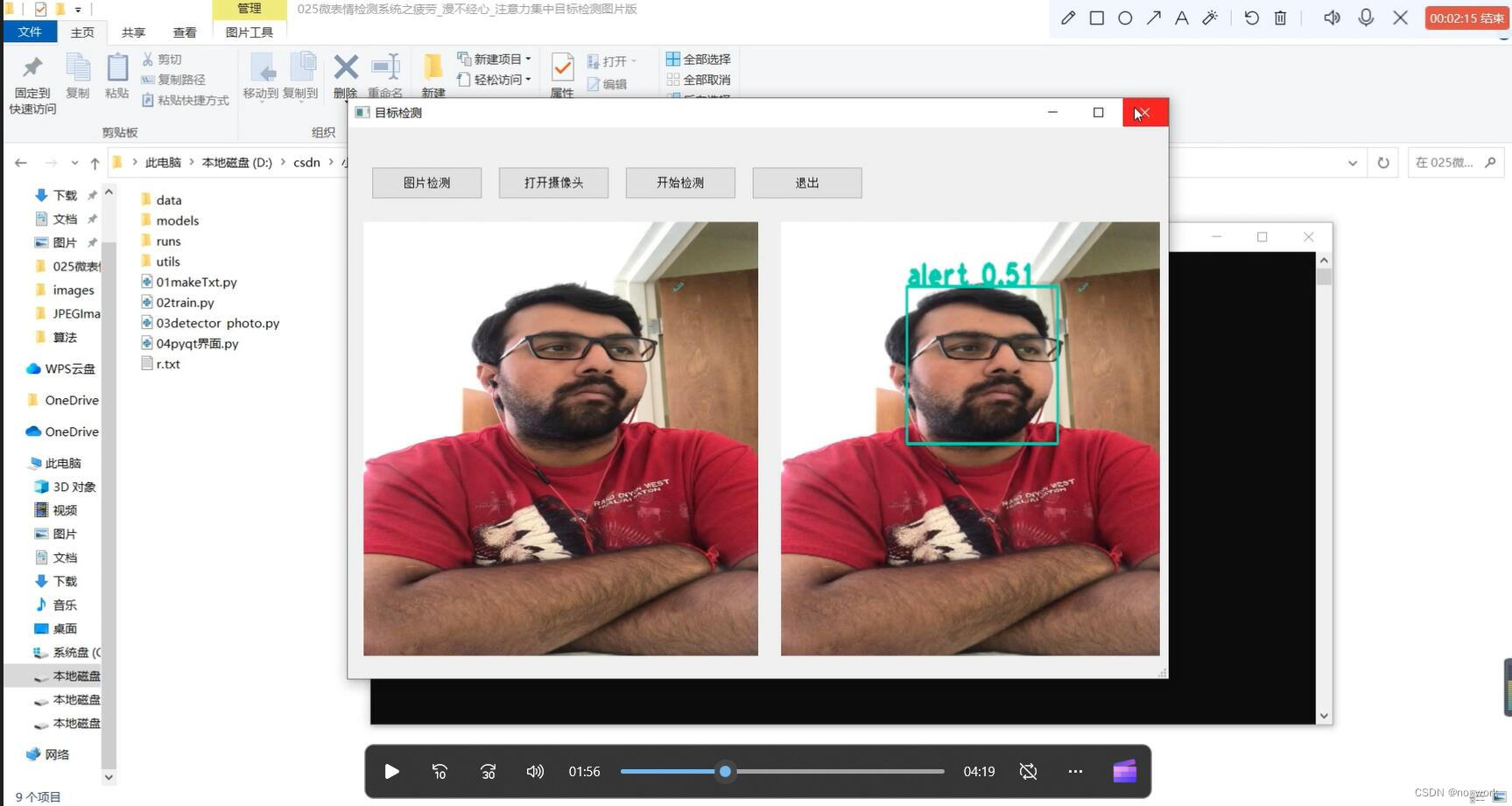Select the color picker in the recording toolbar
This screenshot has width=1512, height=806.
[1210, 18]
